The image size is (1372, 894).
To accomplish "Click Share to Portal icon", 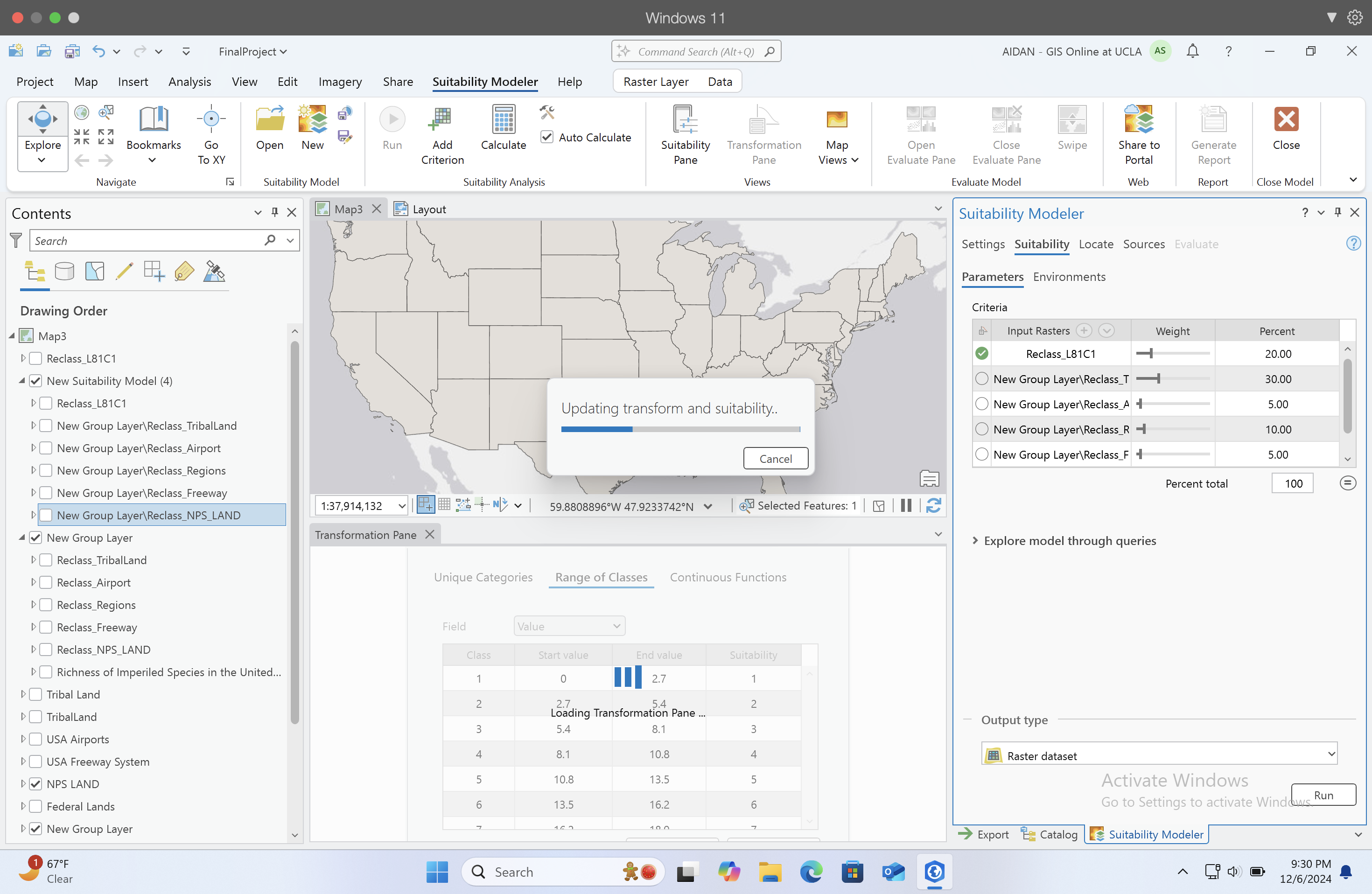I will (1139, 119).
